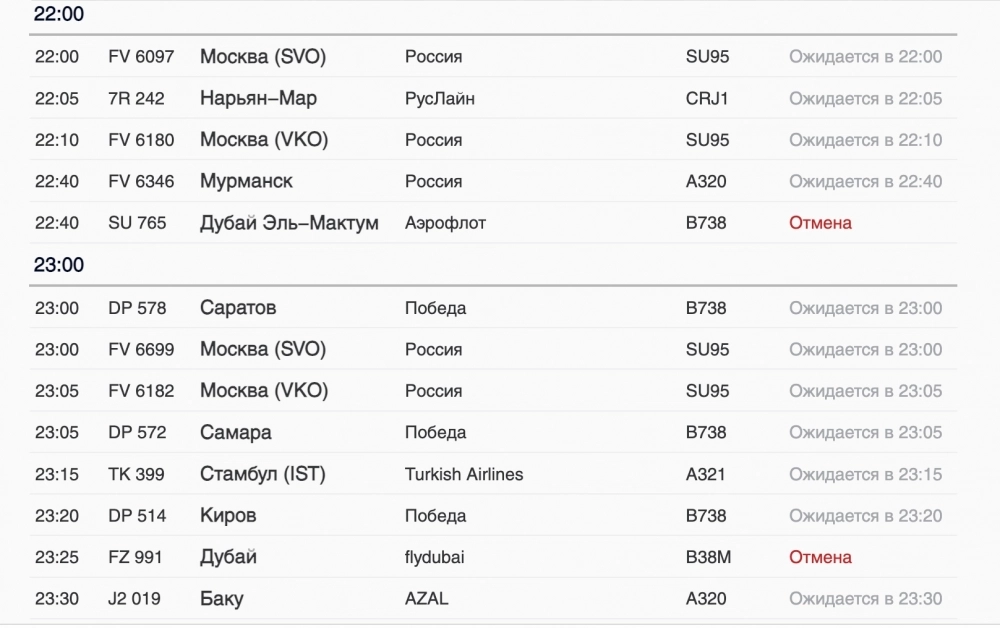This screenshot has height=628, width=1000.
Task: Click CRJ1 aircraft type for РусЛайн flight
Action: 708,99
